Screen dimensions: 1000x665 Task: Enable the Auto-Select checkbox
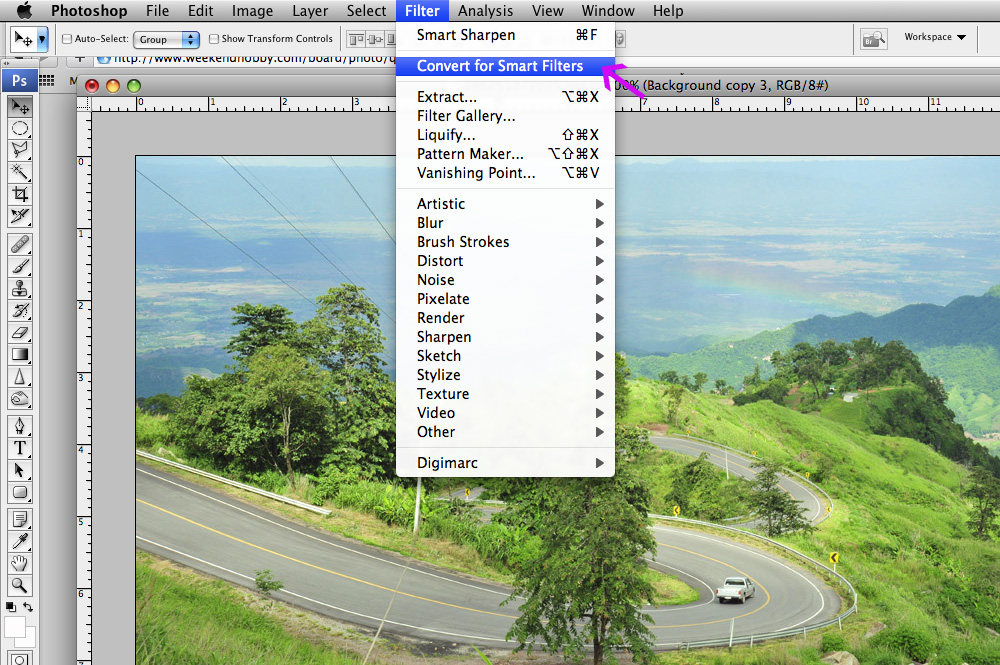(x=67, y=39)
